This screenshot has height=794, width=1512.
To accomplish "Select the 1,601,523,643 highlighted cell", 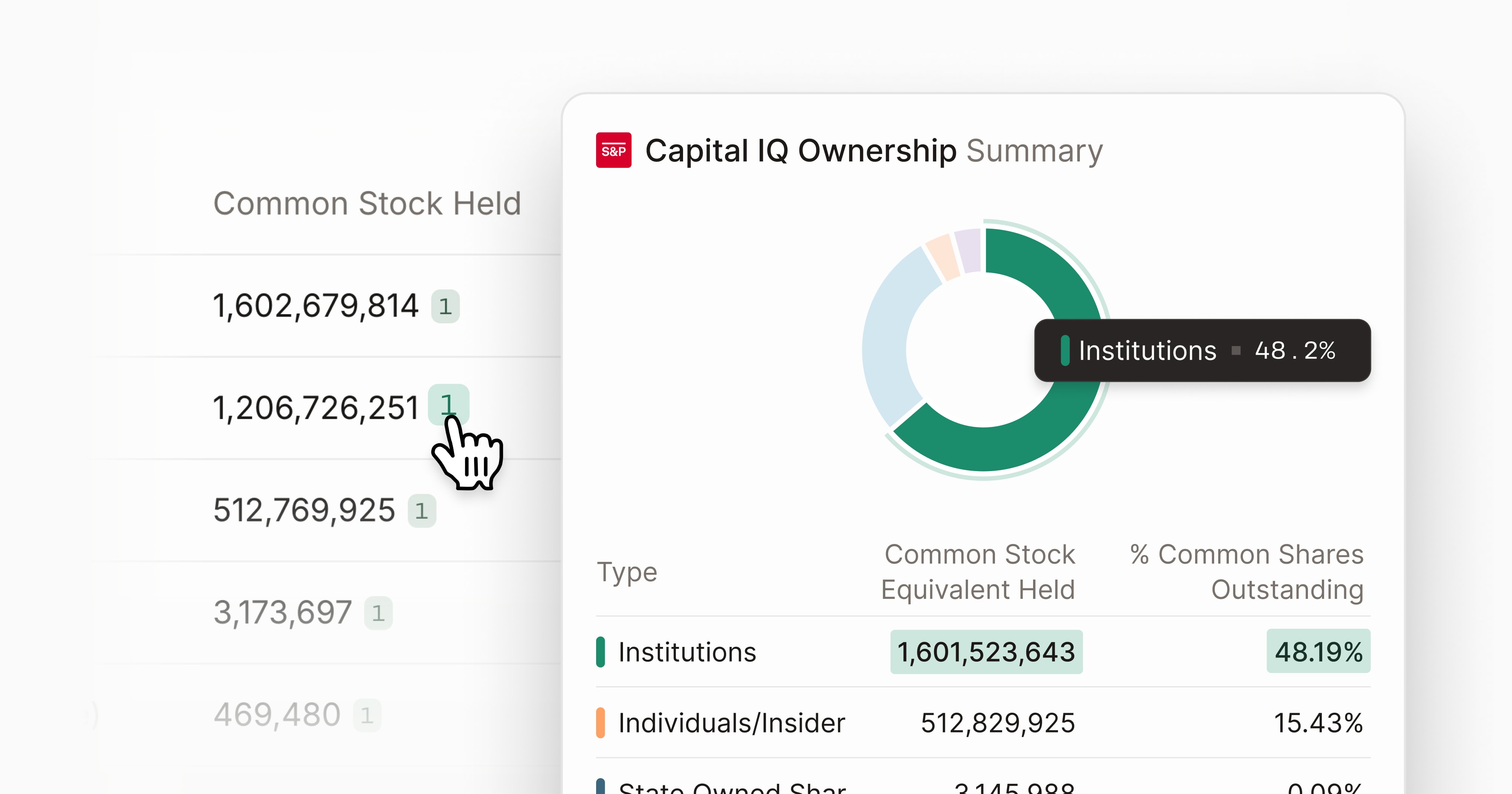I will 986,652.
